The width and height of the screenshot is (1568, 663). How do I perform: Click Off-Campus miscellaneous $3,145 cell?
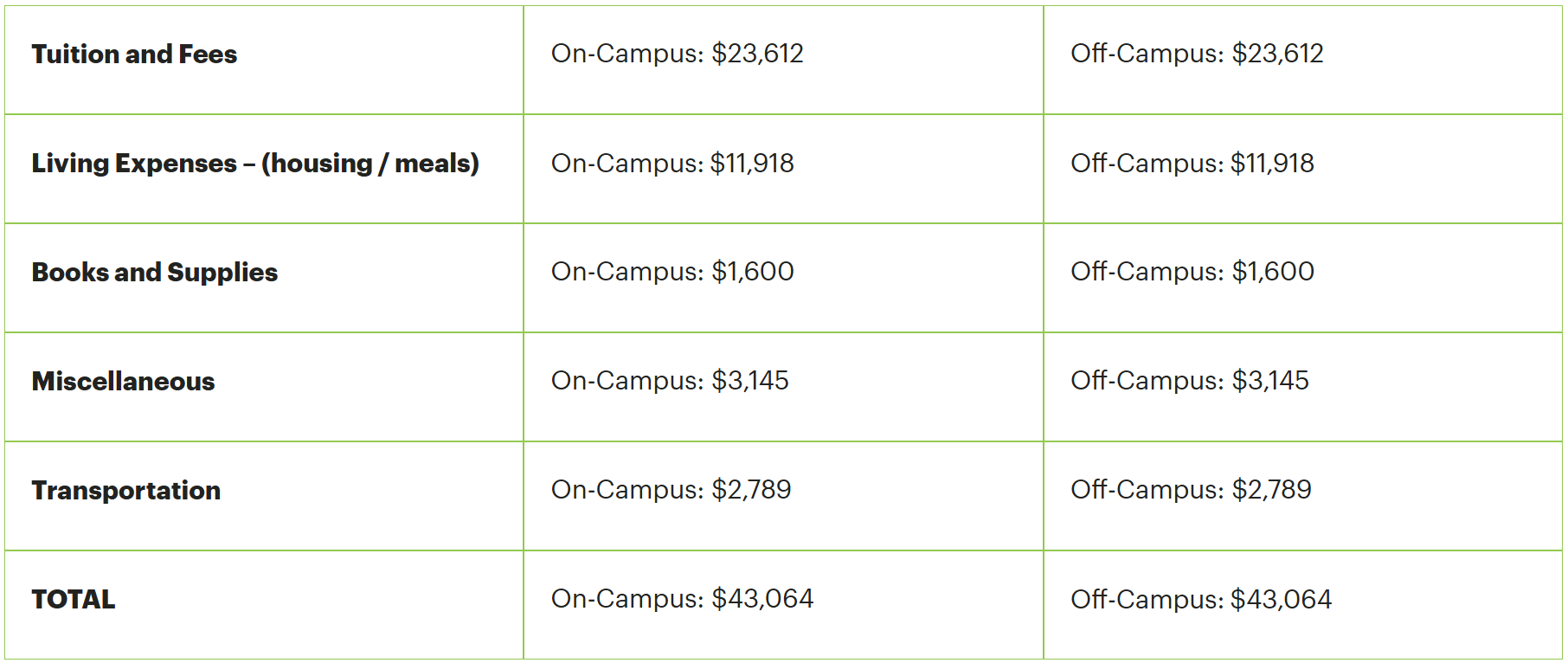click(x=1189, y=381)
